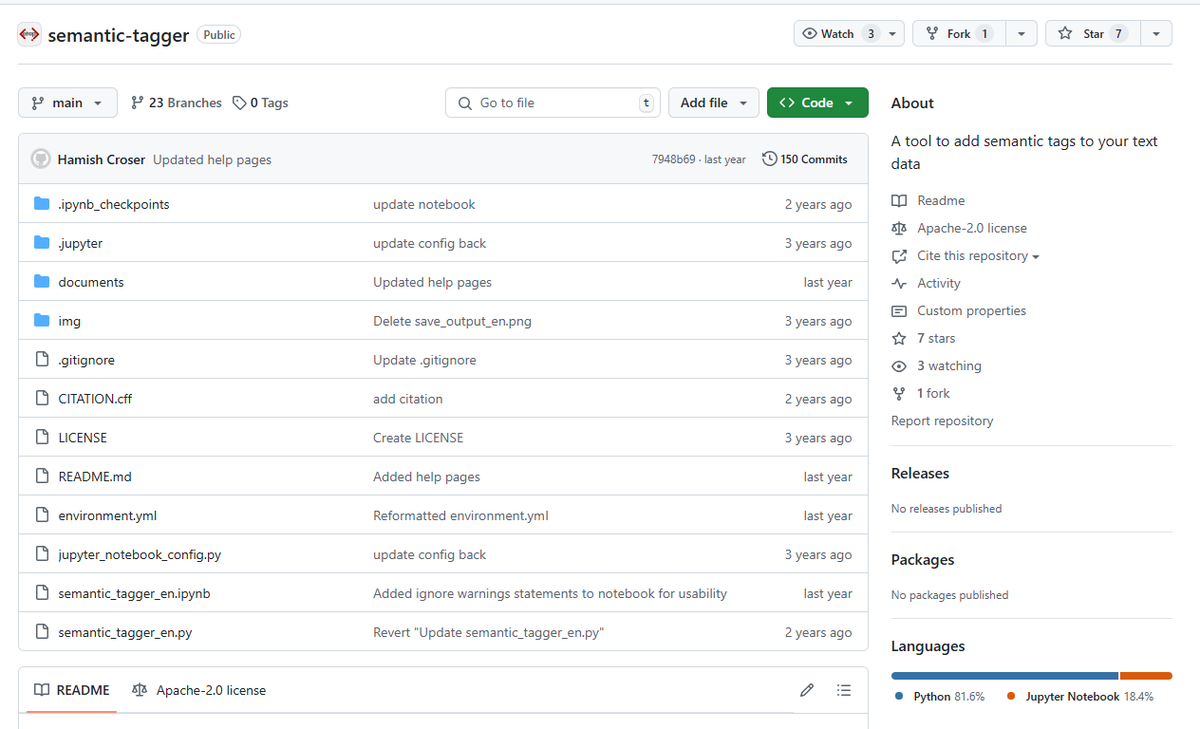Click the orange Jupyter Notebook bar segment
This screenshot has width=1200, height=729.
click(x=1146, y=676)
